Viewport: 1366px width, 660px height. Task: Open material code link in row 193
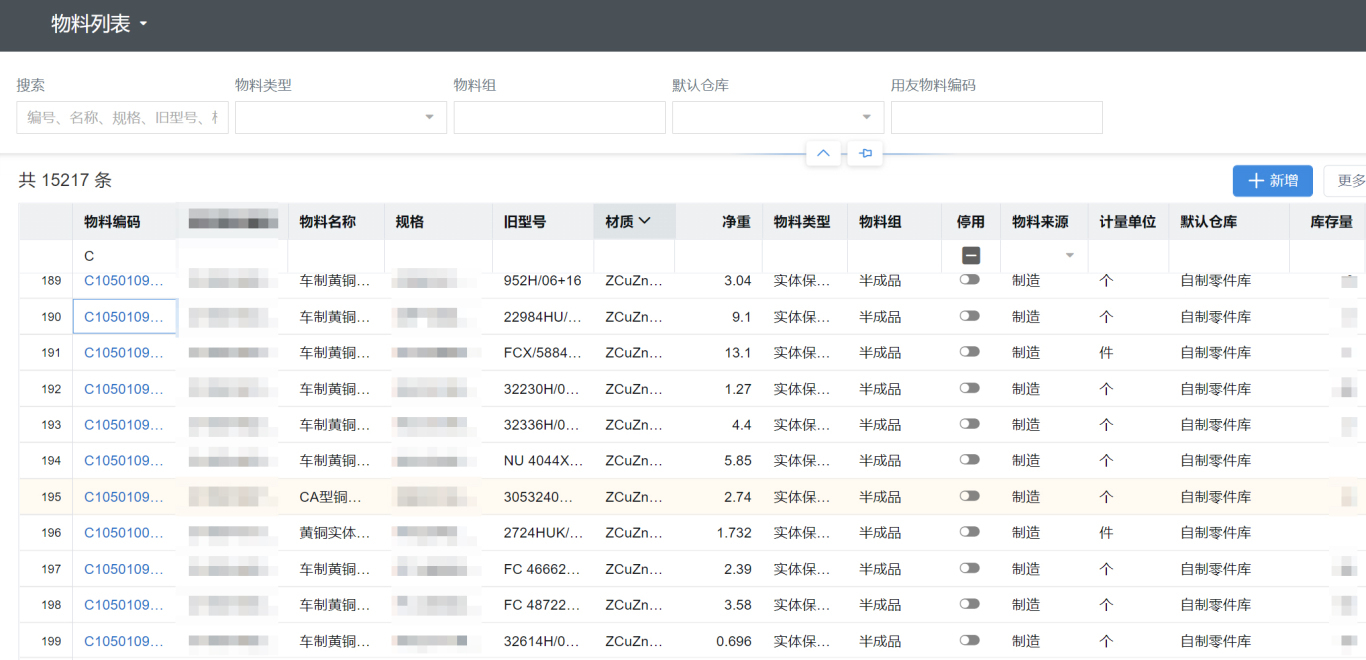pyautogui.click(x=124, y=425)
